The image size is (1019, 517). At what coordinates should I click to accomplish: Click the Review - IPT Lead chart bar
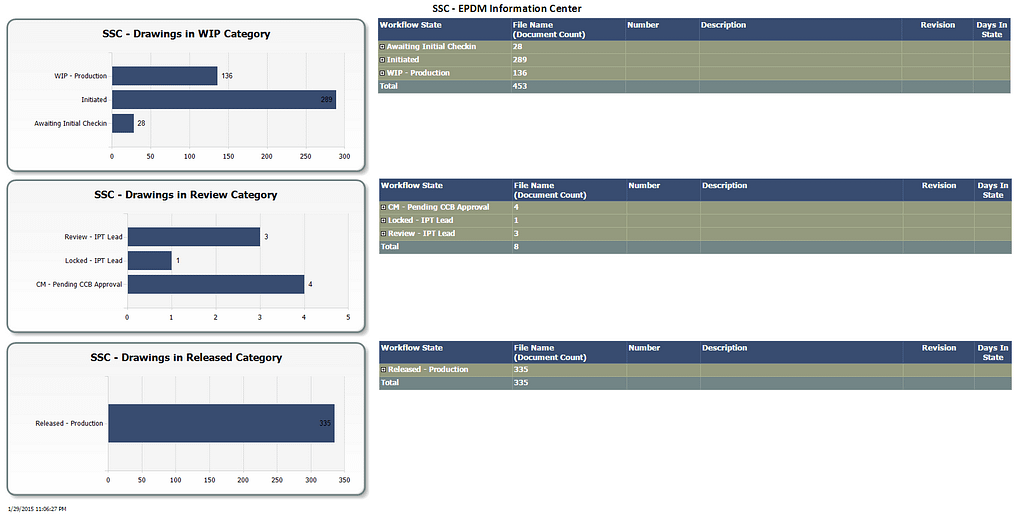[194, 236]
